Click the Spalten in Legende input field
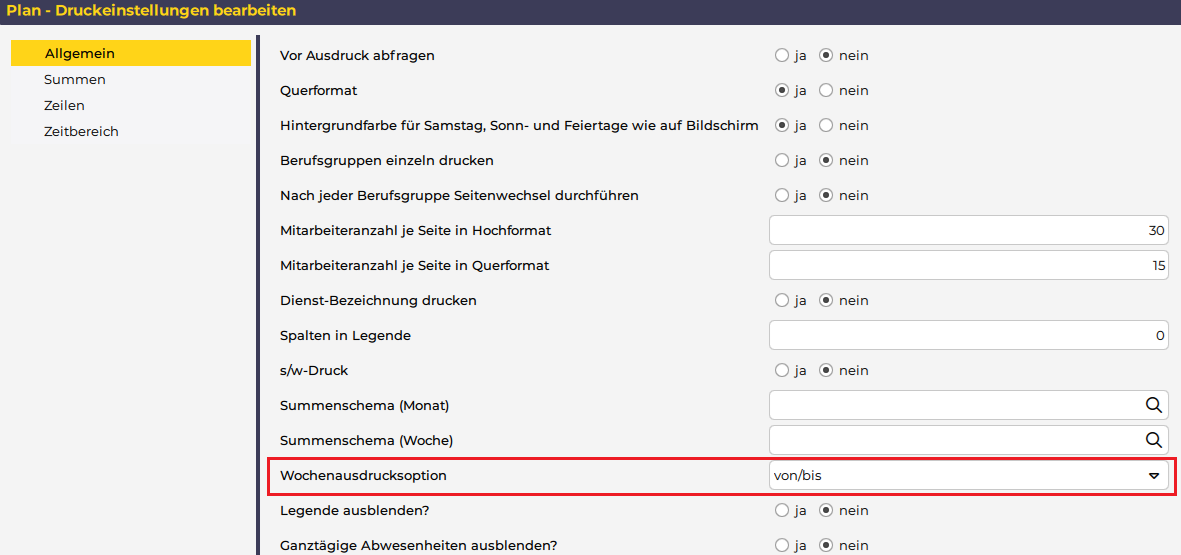Image resolution: width=1181 pixels, height=555 pixels. point(968,336)
